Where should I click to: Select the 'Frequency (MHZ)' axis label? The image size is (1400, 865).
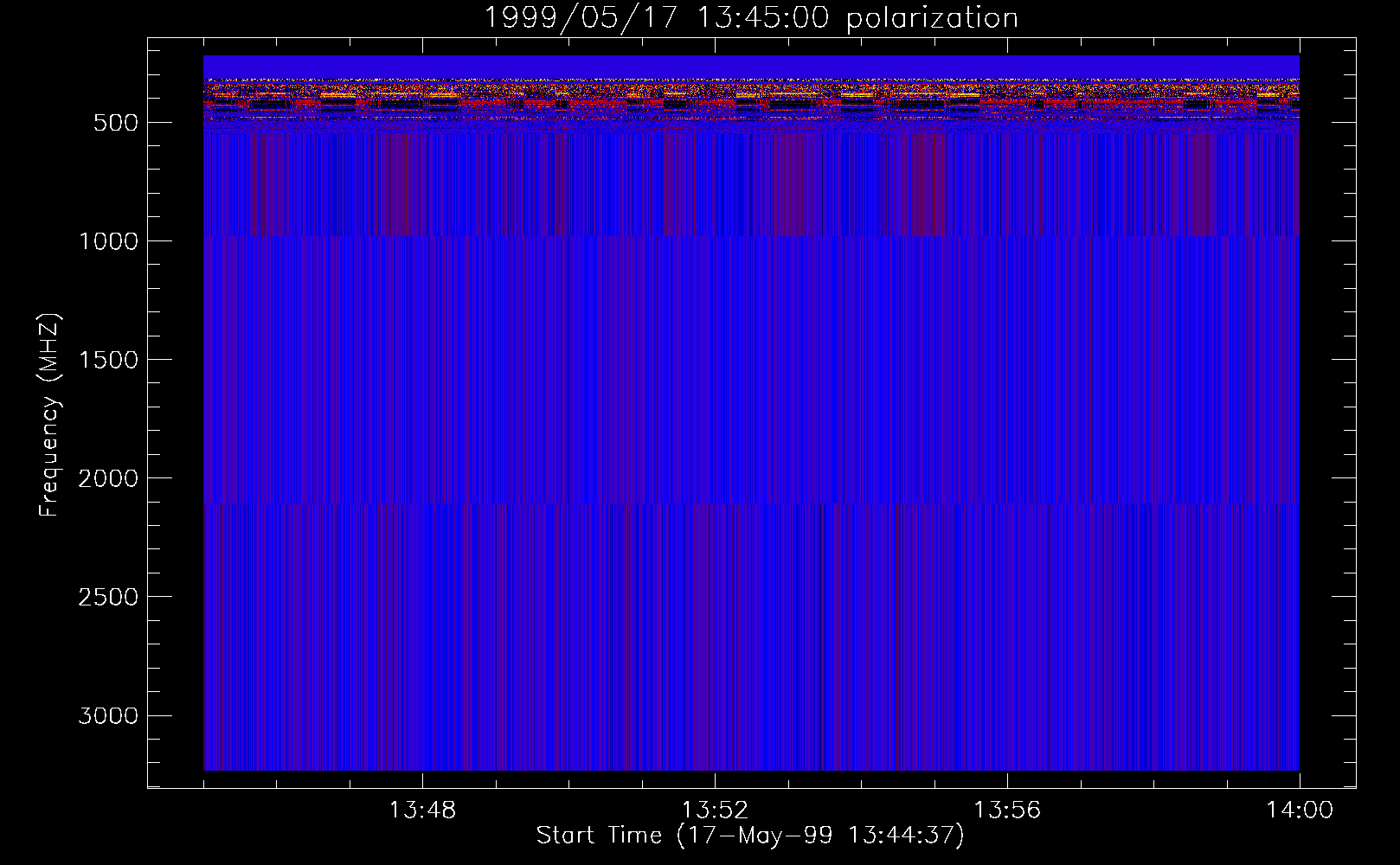pos(50,414)
